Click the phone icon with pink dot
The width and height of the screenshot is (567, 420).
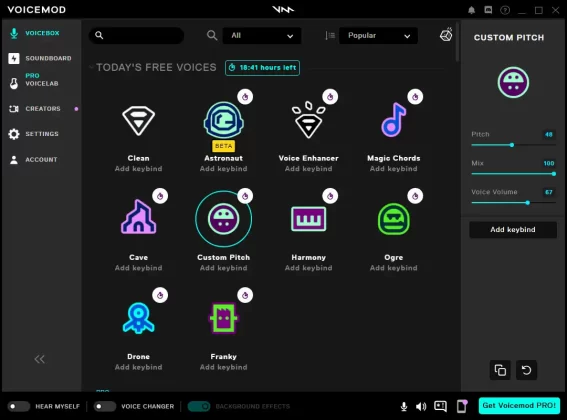462,406
